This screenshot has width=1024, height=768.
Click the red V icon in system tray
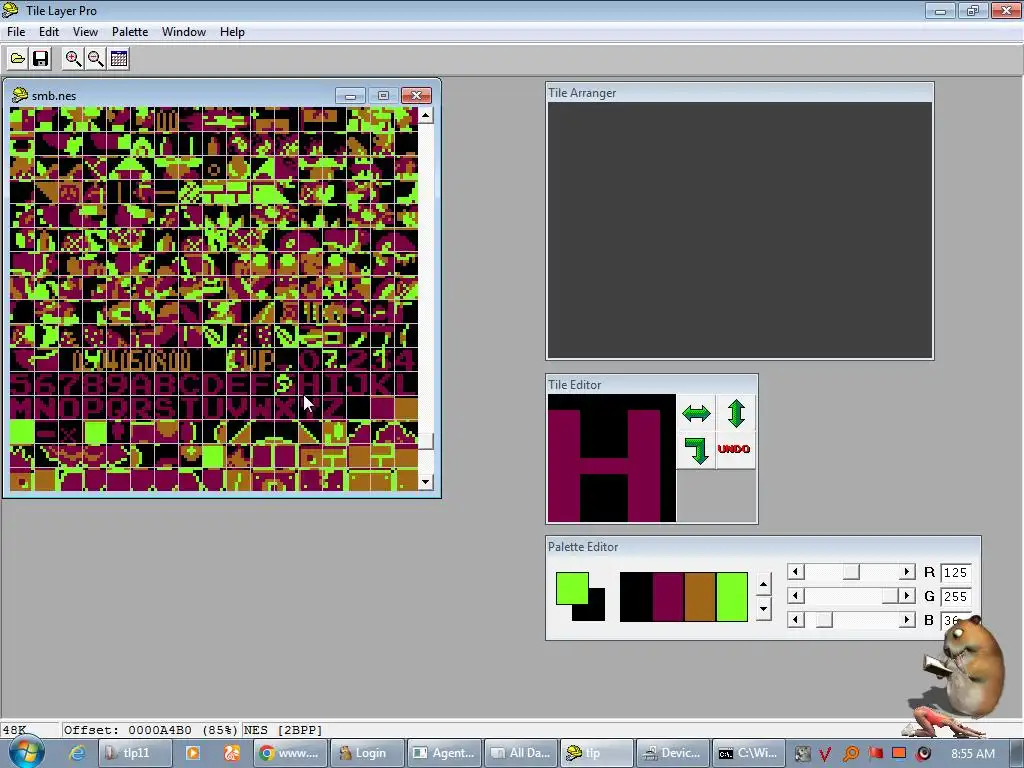pyautogui.click(x=825, y=754)
